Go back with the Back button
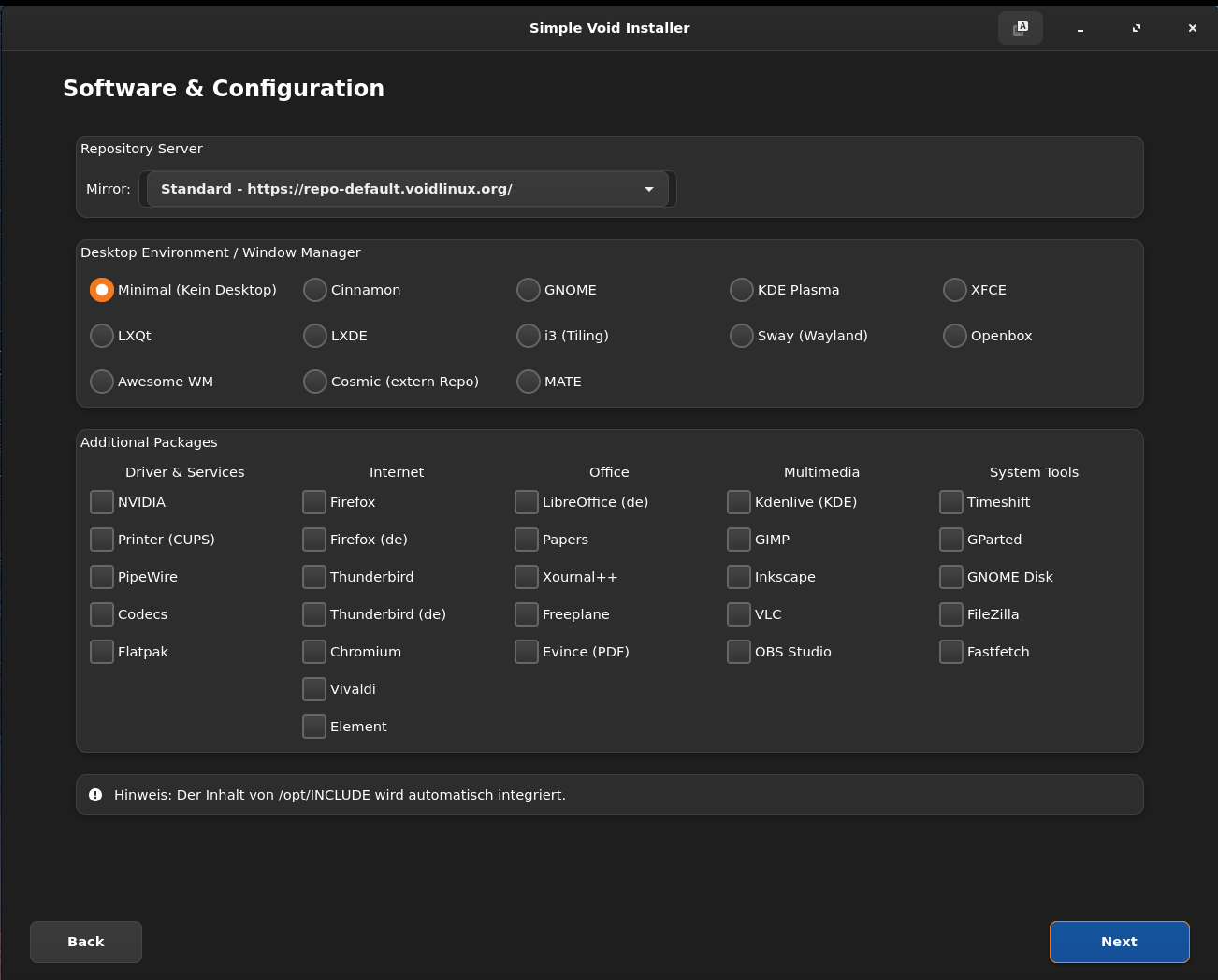The width and height of the screenshot is (1218, 980). click(x=86, y=942)
